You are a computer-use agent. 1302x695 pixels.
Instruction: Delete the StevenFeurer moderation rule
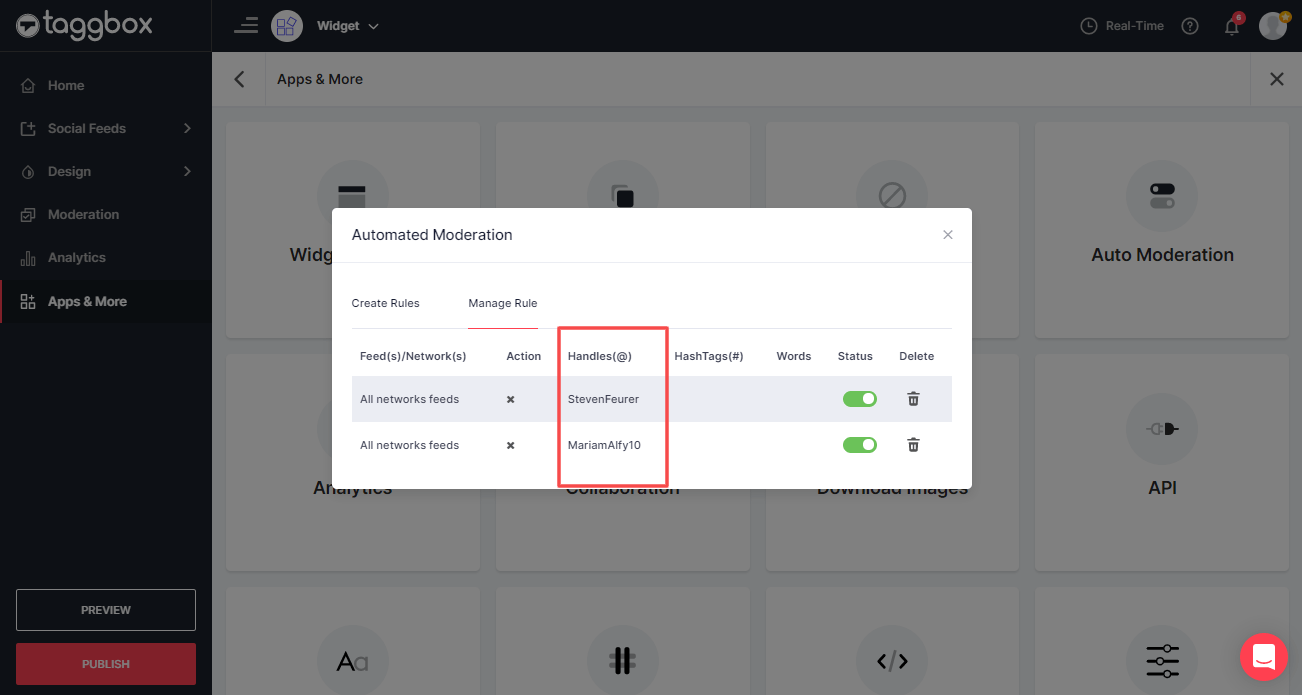(913, 399)
